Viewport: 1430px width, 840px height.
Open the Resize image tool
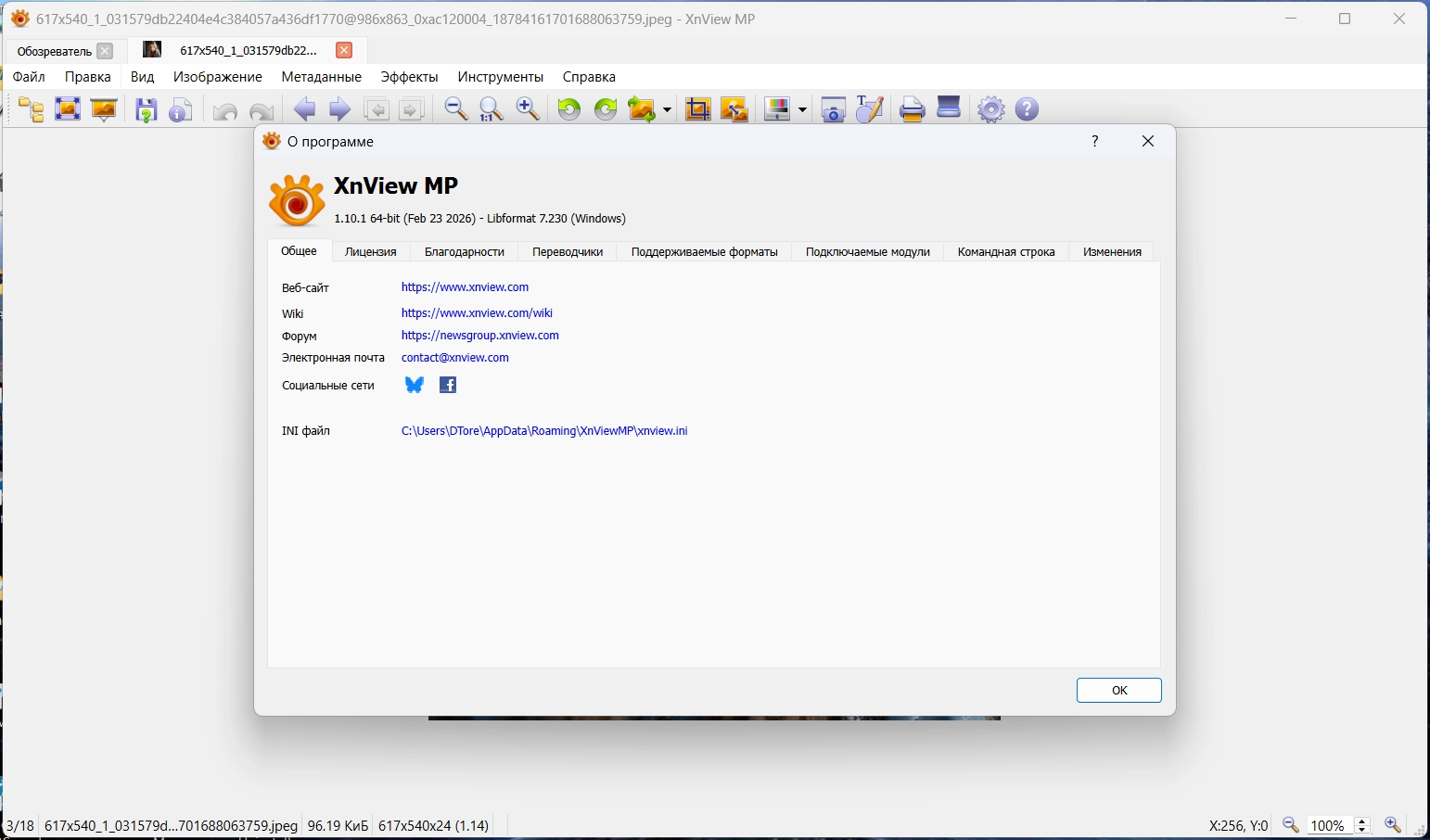(734, 109)
